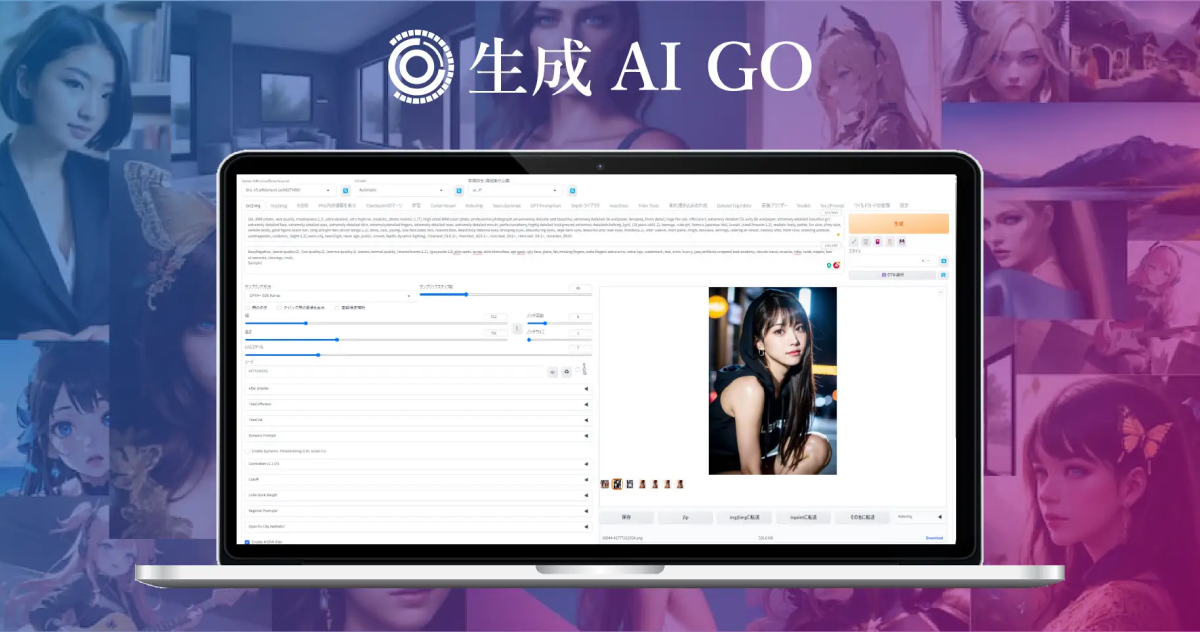Click the reuse last seed recycle icon
The height and width of the screenshot is (632, 1200).
[x=566, y=372]
